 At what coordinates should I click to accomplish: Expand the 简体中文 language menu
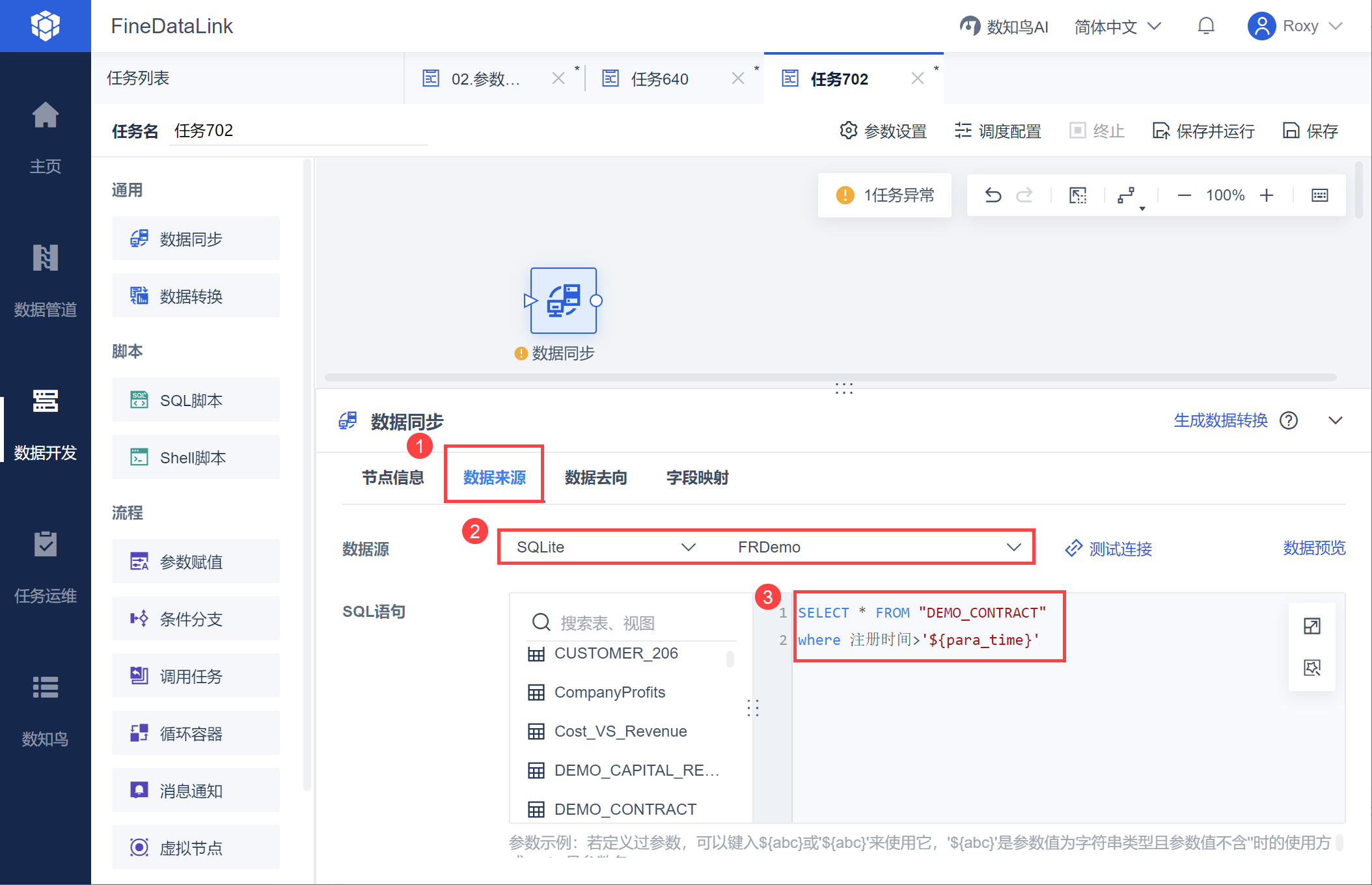[x=1118, y=27]
